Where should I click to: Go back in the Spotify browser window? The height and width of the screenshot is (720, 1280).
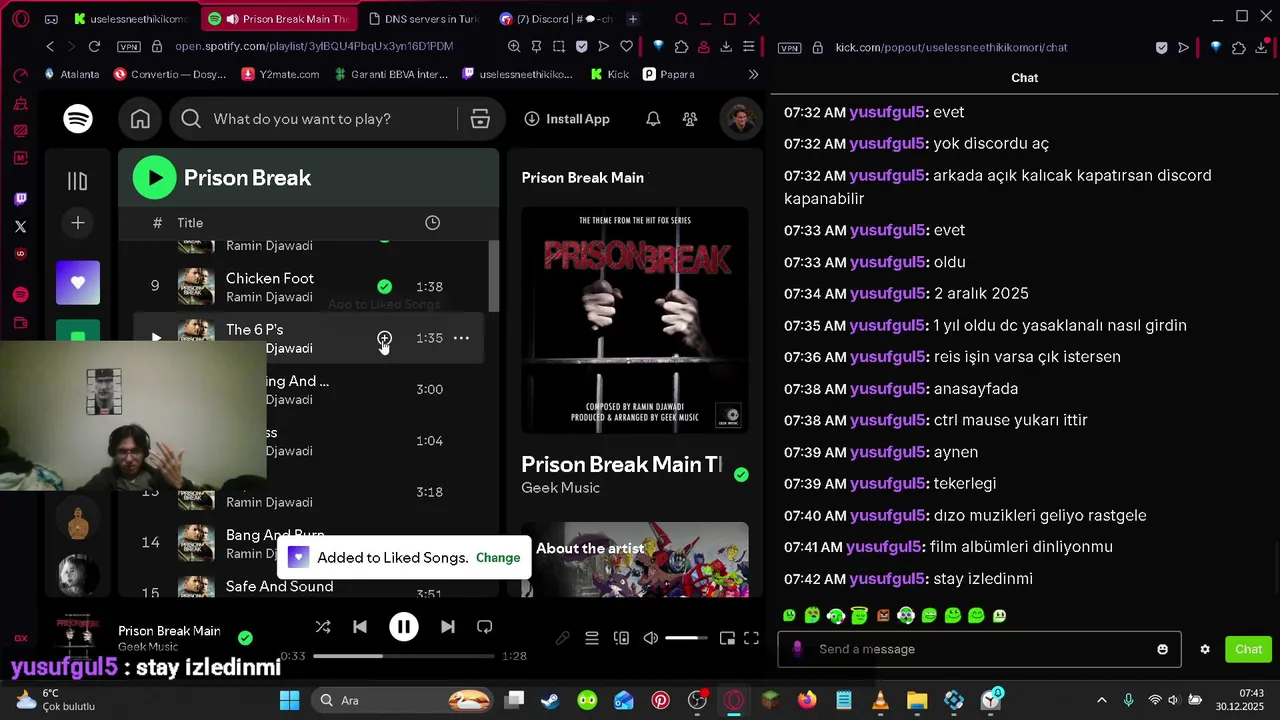[x=50, y=47]
